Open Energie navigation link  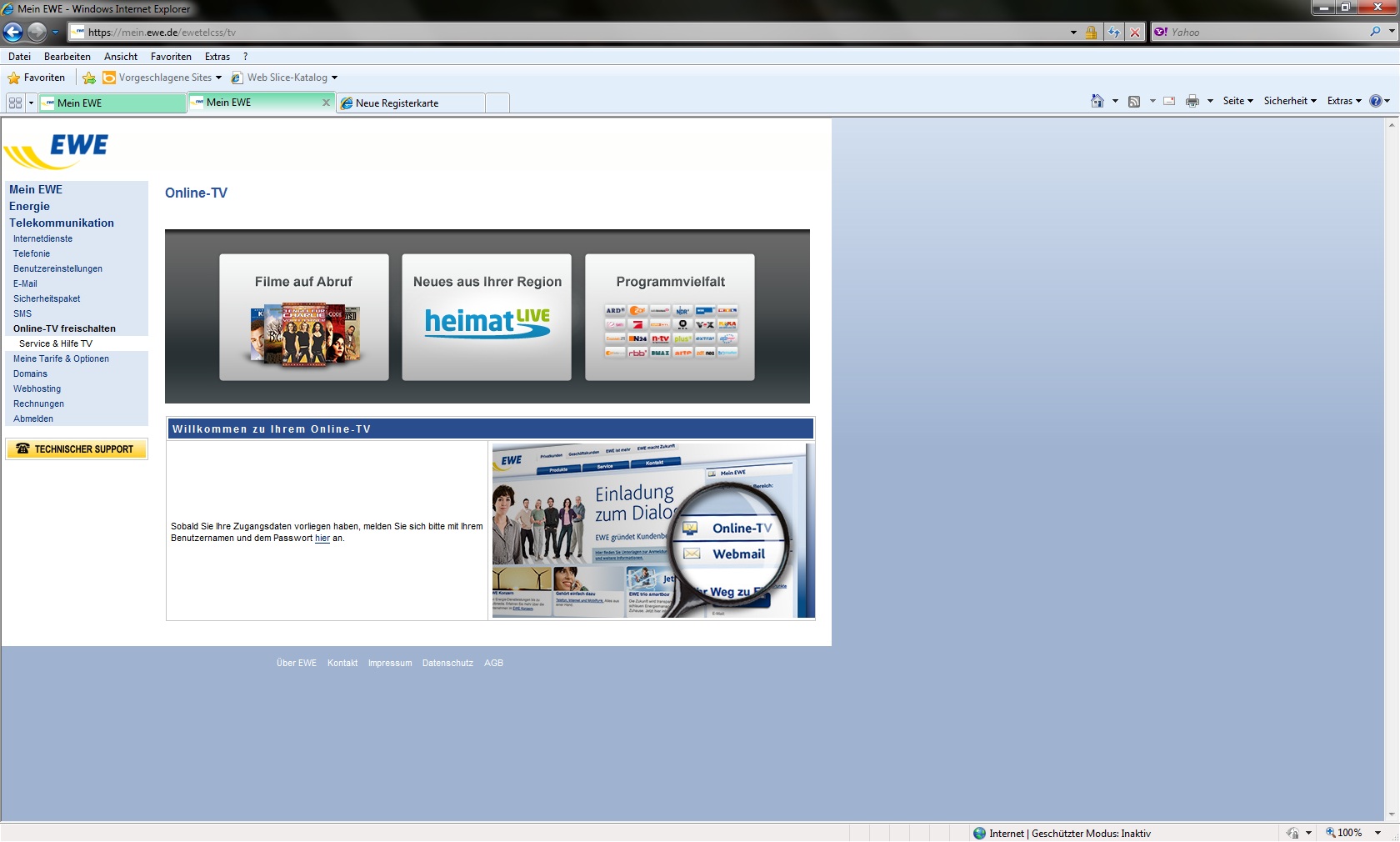pos(29,206)
